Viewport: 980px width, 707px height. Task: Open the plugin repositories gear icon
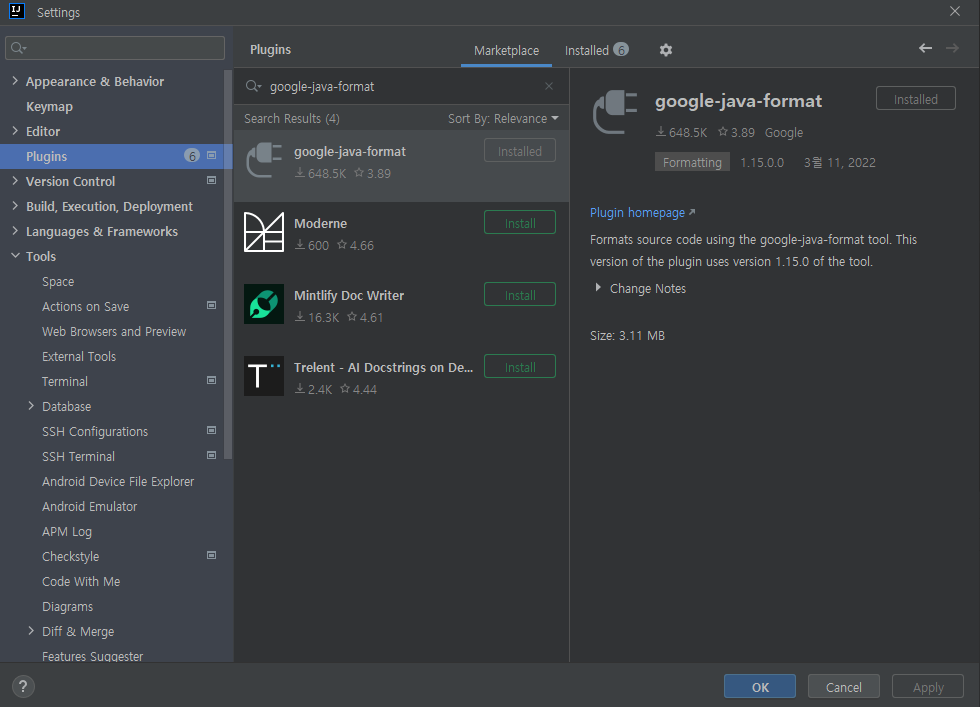point(665,49)
